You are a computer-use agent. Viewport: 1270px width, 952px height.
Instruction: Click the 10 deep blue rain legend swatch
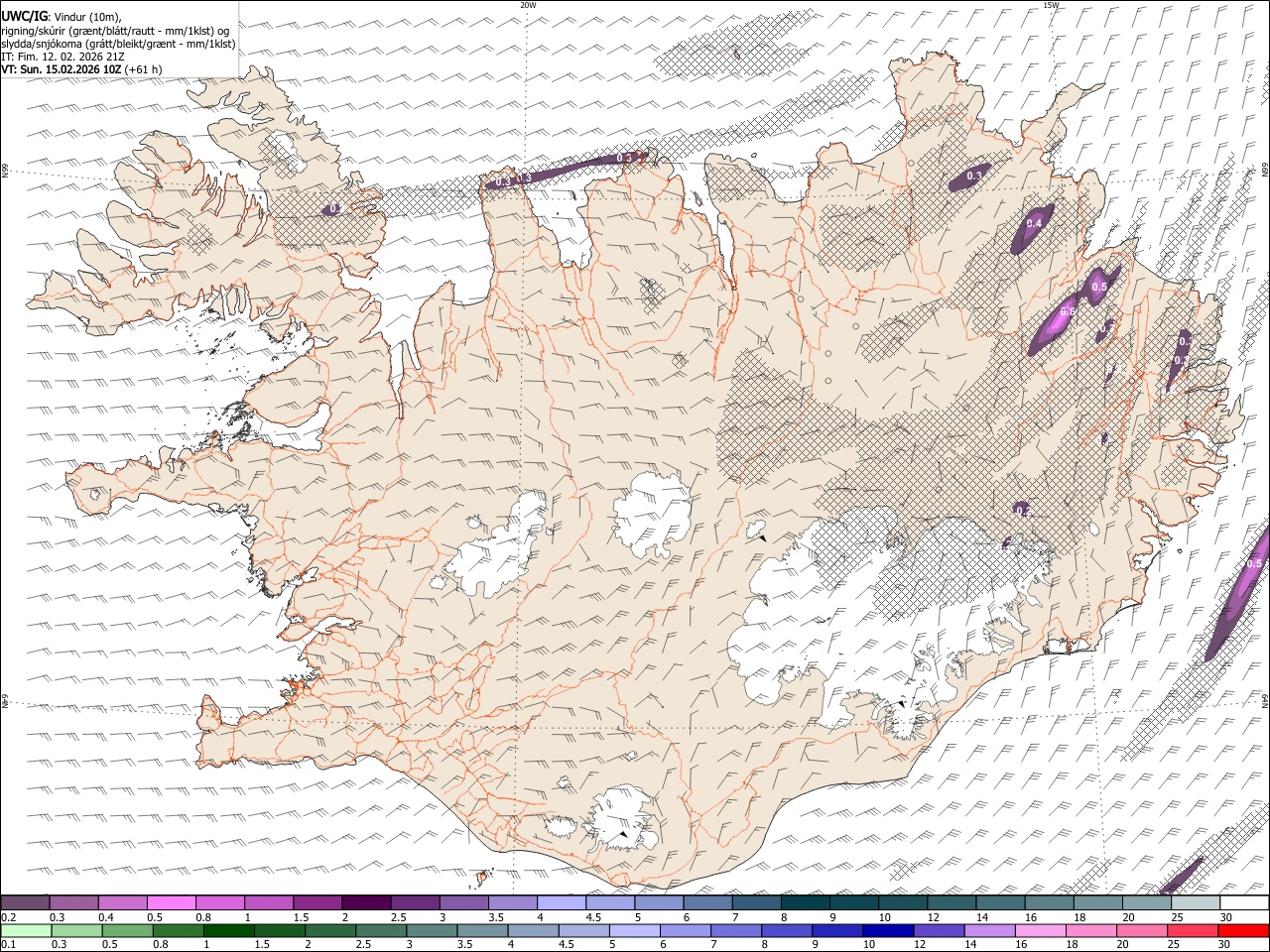[x=888, y=931]
